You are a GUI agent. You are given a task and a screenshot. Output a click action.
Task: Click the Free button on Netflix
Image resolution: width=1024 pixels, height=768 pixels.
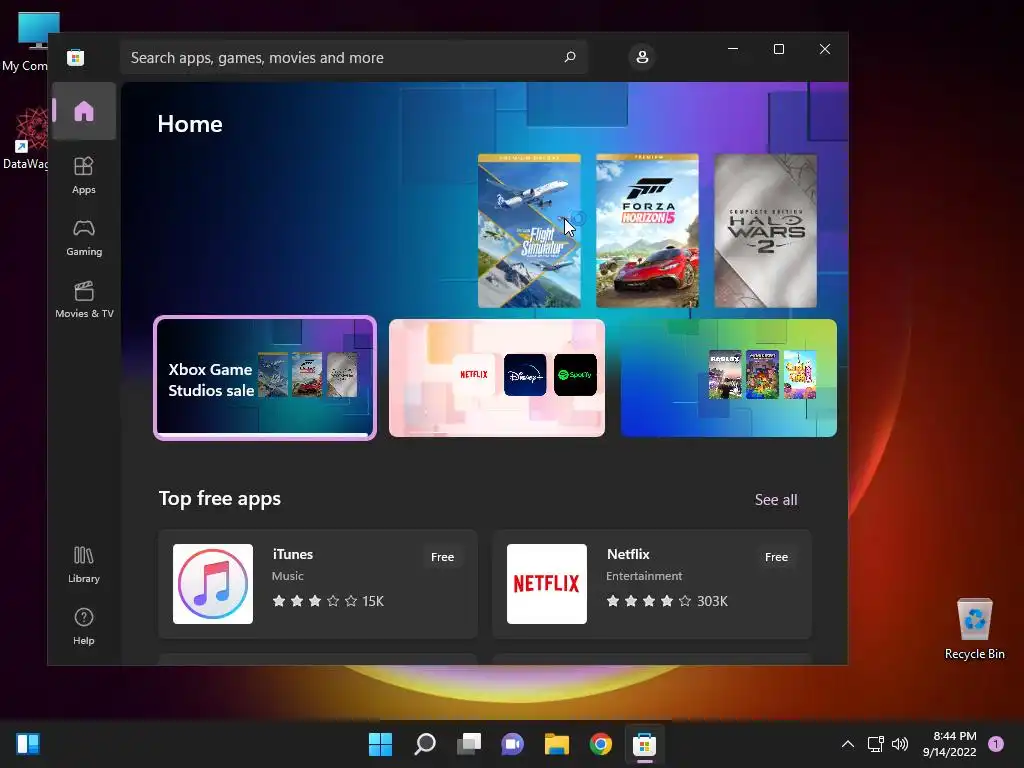click(776, 557)
